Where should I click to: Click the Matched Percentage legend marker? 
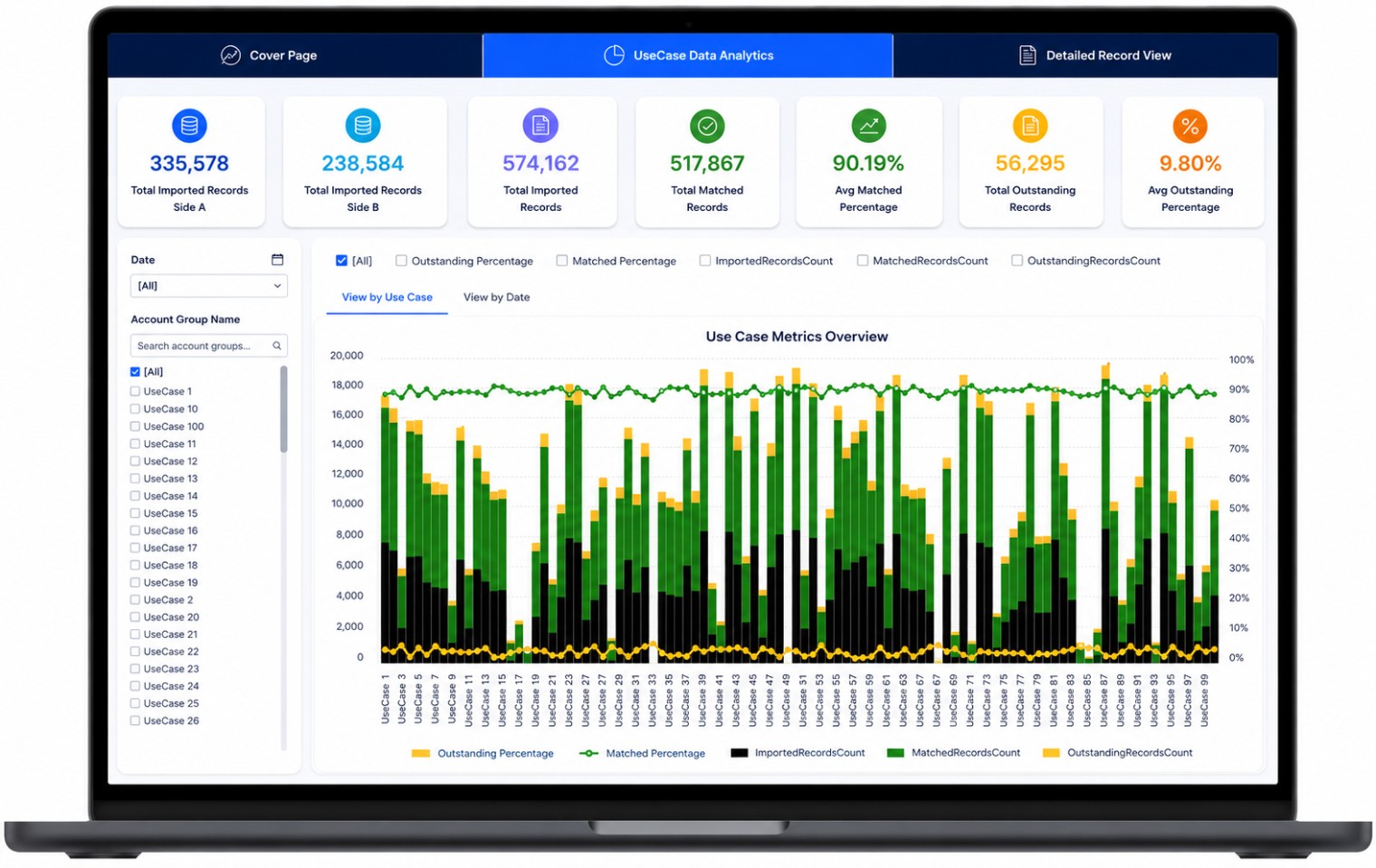pos(589,753)
